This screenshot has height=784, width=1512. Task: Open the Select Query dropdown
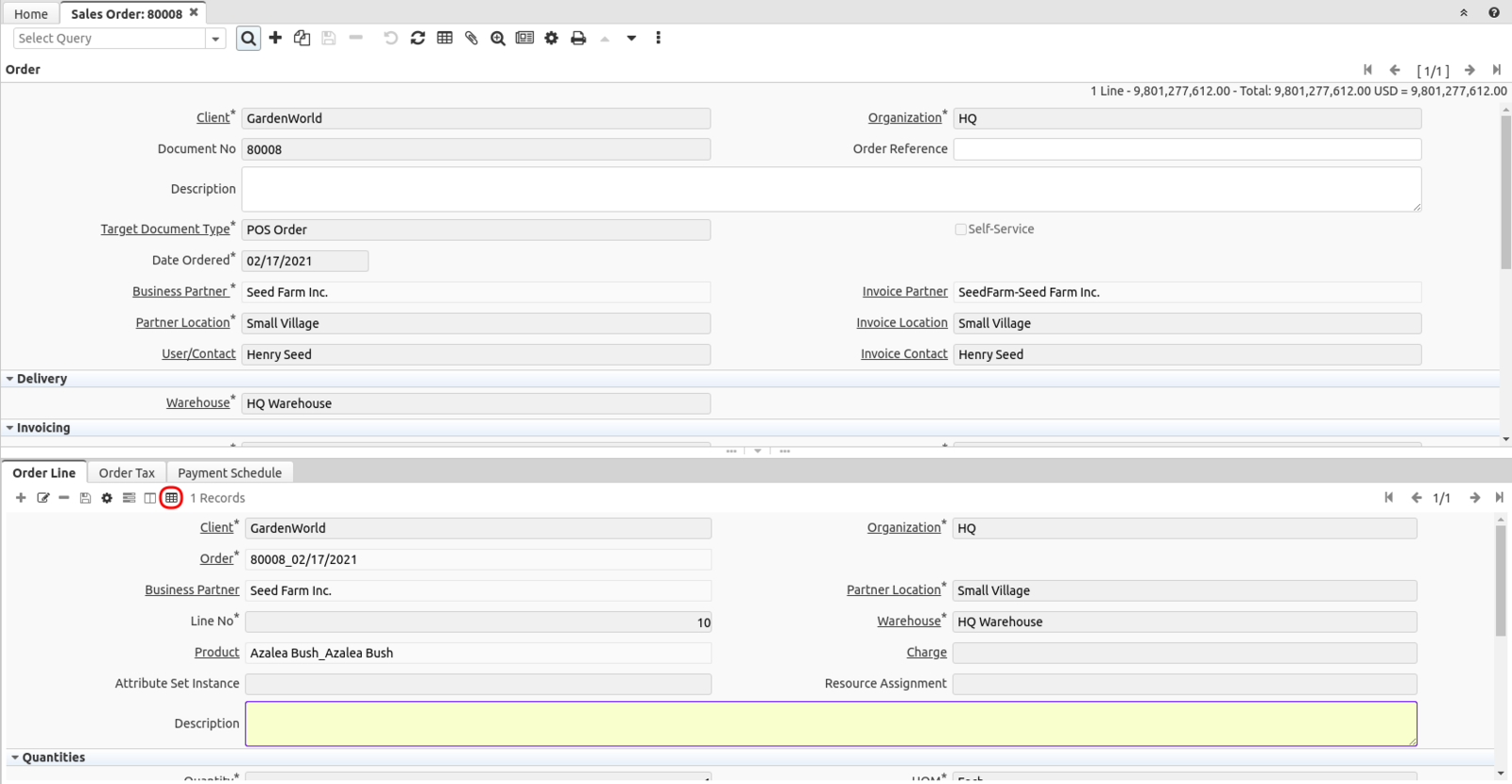215,39
